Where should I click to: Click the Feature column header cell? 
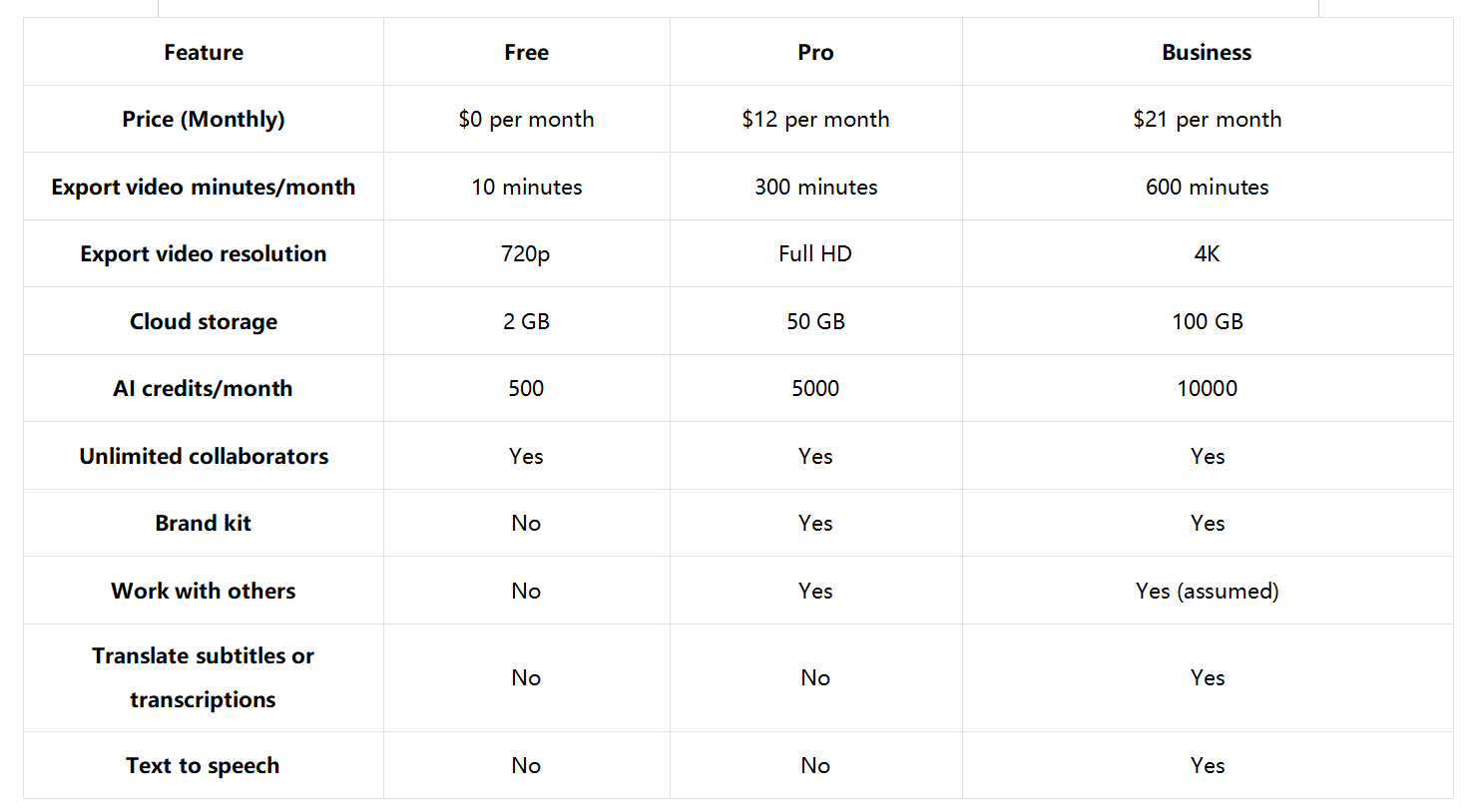(204, 53)
